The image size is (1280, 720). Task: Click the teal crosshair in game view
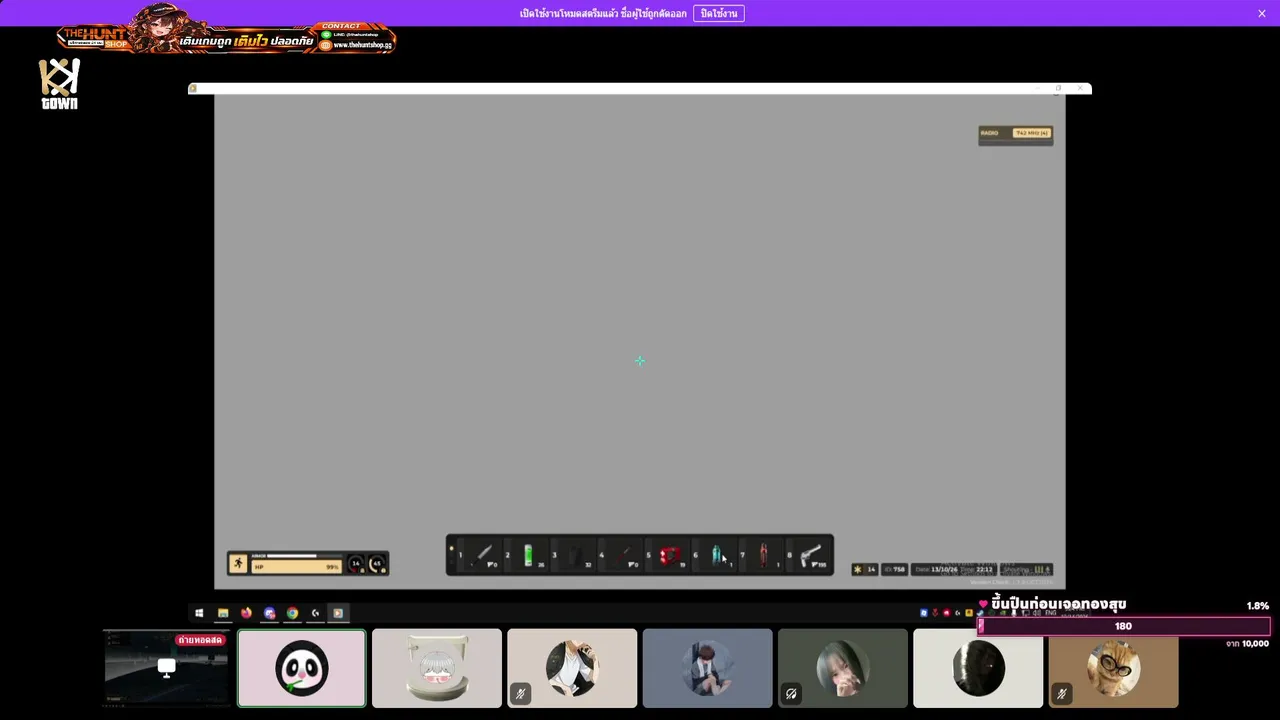click(x=640, y=361)
